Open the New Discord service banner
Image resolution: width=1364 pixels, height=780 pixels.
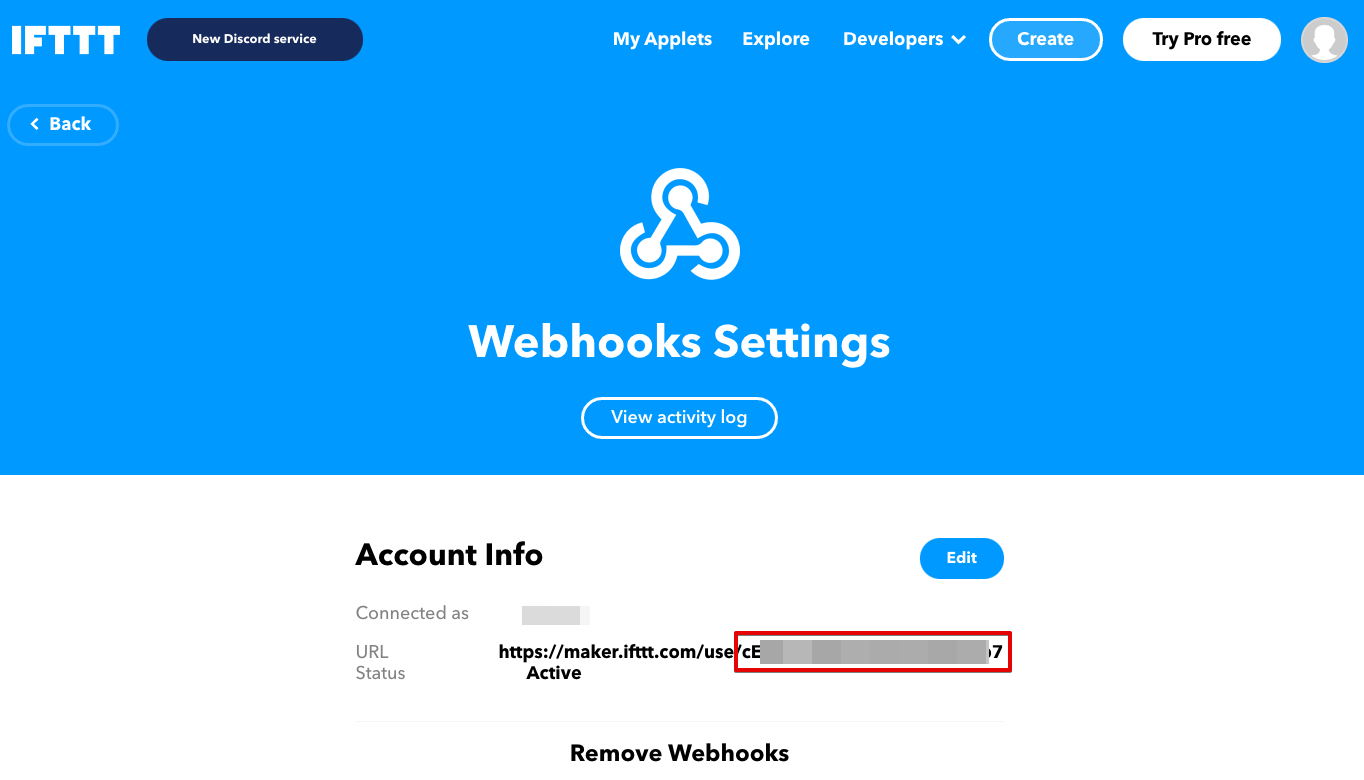click(x=255, y=39)
